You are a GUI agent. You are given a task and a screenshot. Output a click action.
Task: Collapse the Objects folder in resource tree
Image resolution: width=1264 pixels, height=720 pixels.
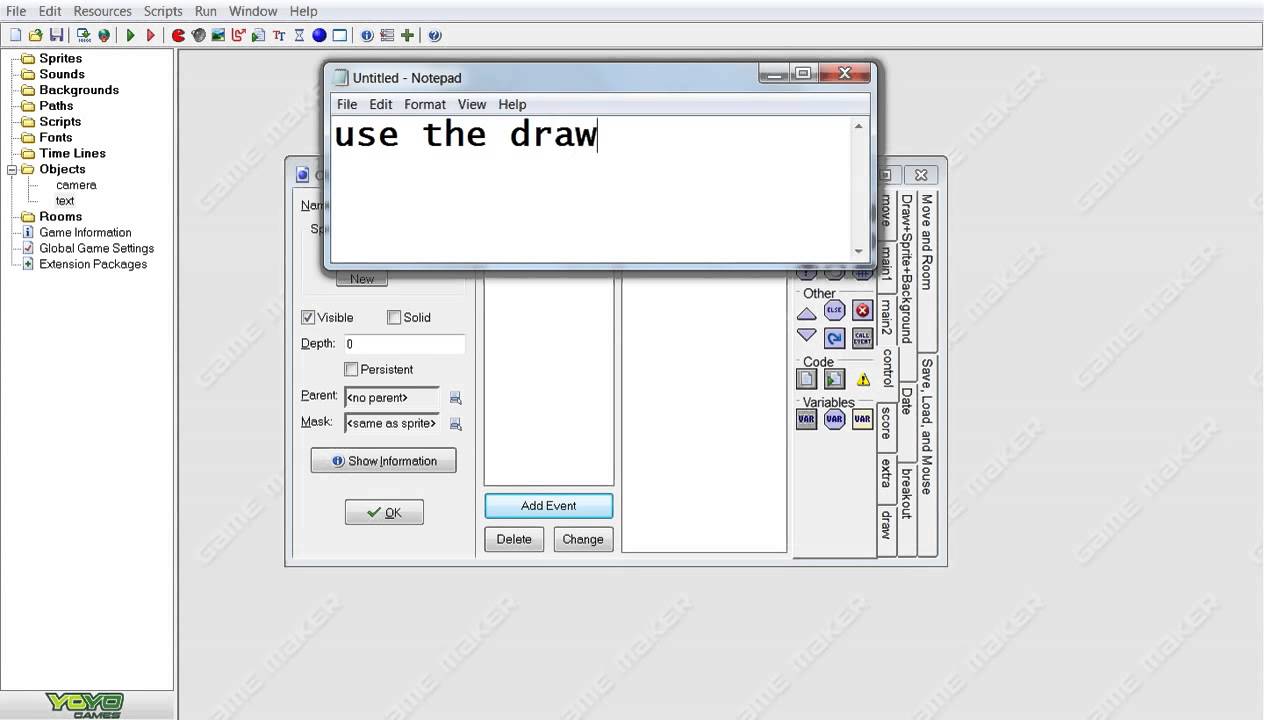coord(12,169)
